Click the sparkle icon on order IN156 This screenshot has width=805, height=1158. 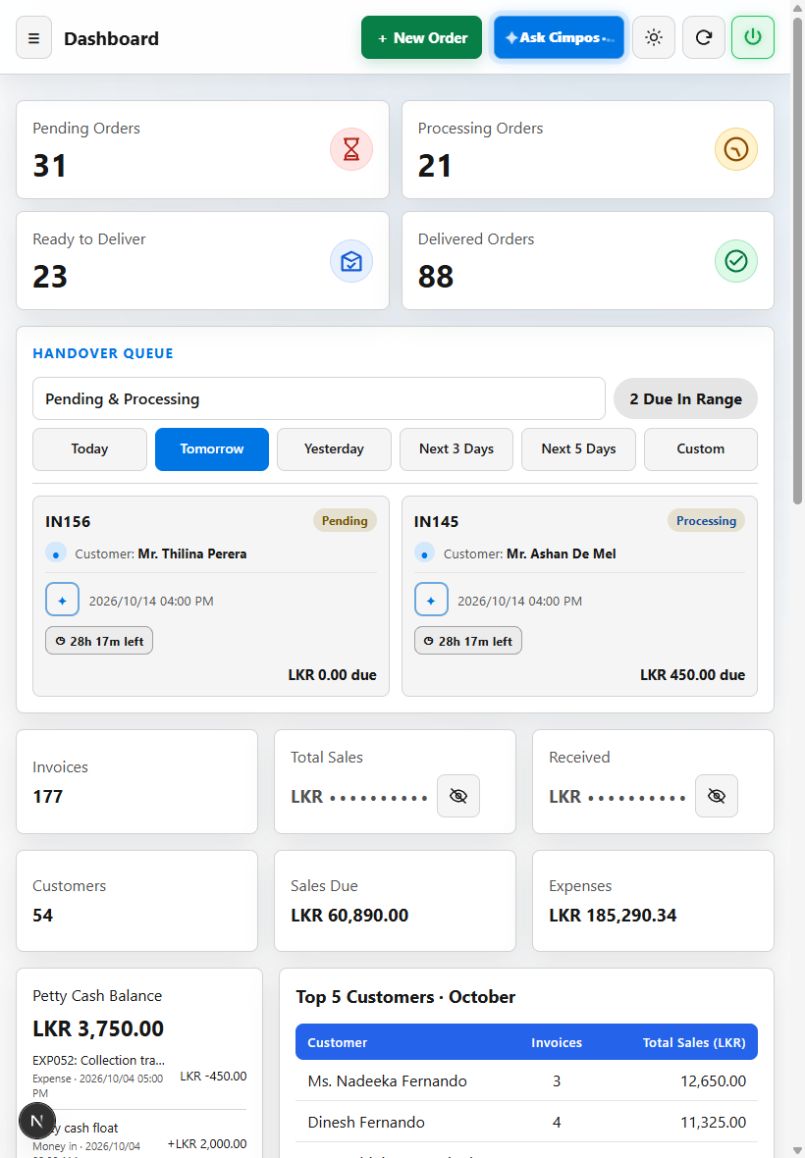[x=62, y=600]
